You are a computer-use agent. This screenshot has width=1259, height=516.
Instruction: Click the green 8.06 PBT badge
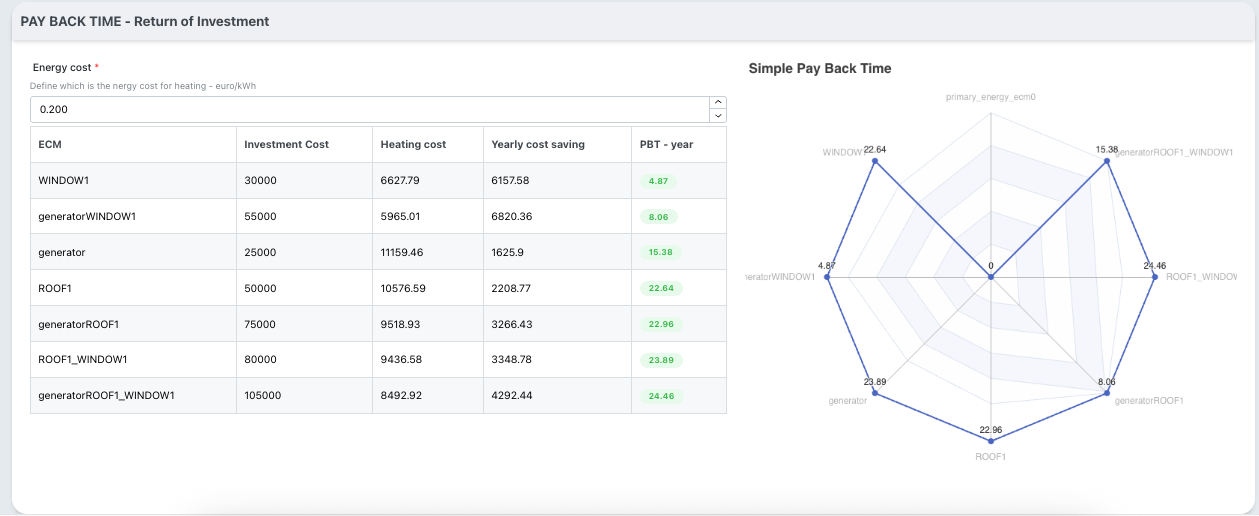tap(659, 217)
